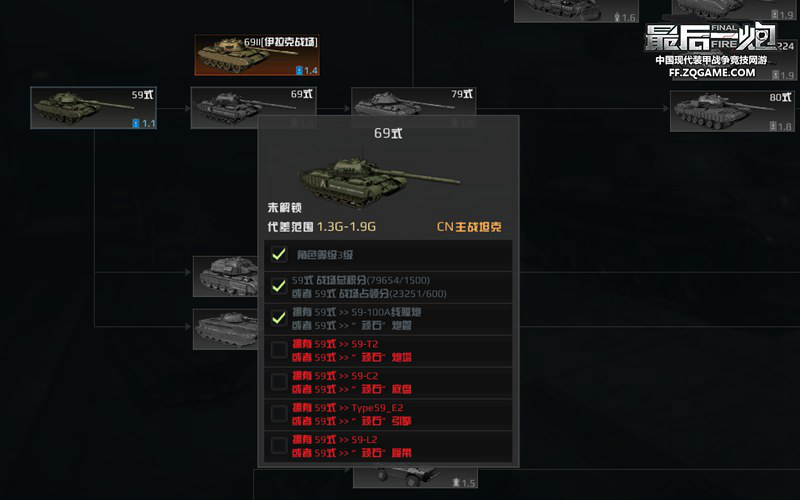
Task: Select the 80式 tank node
Action: click(732, 111)
